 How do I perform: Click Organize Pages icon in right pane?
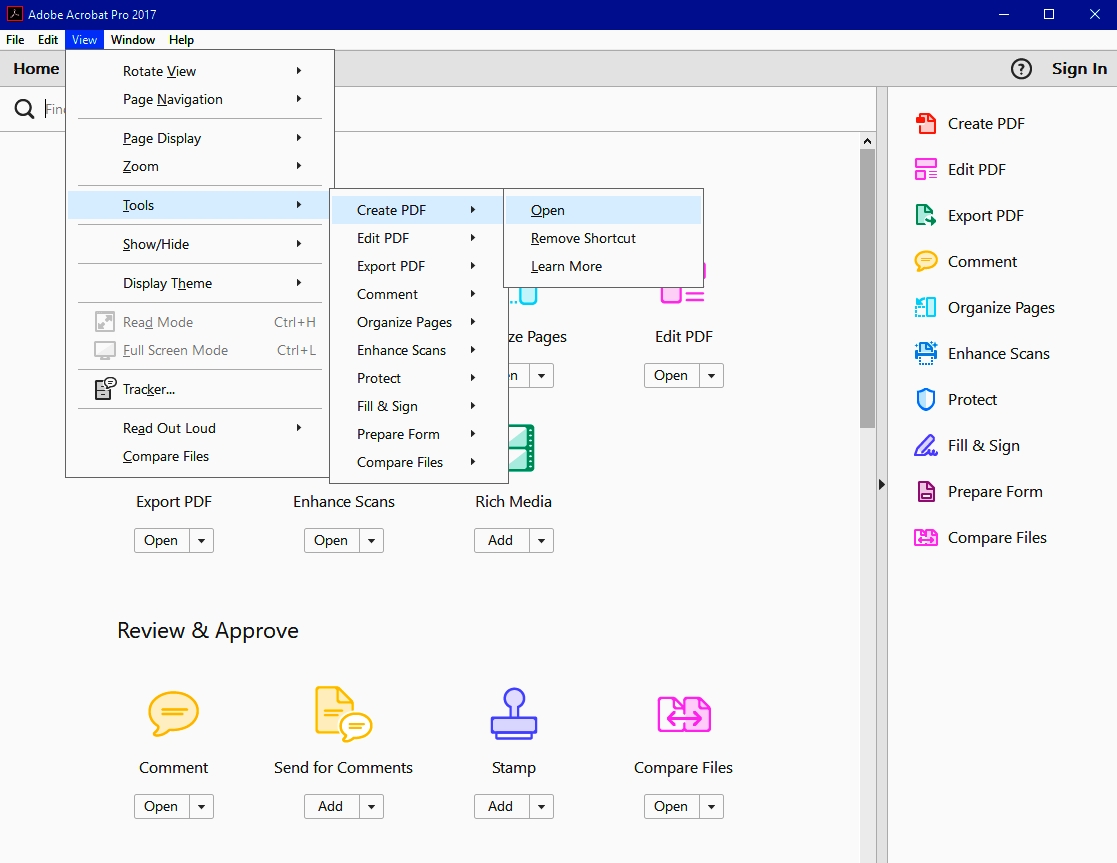[x=925, y=307]
